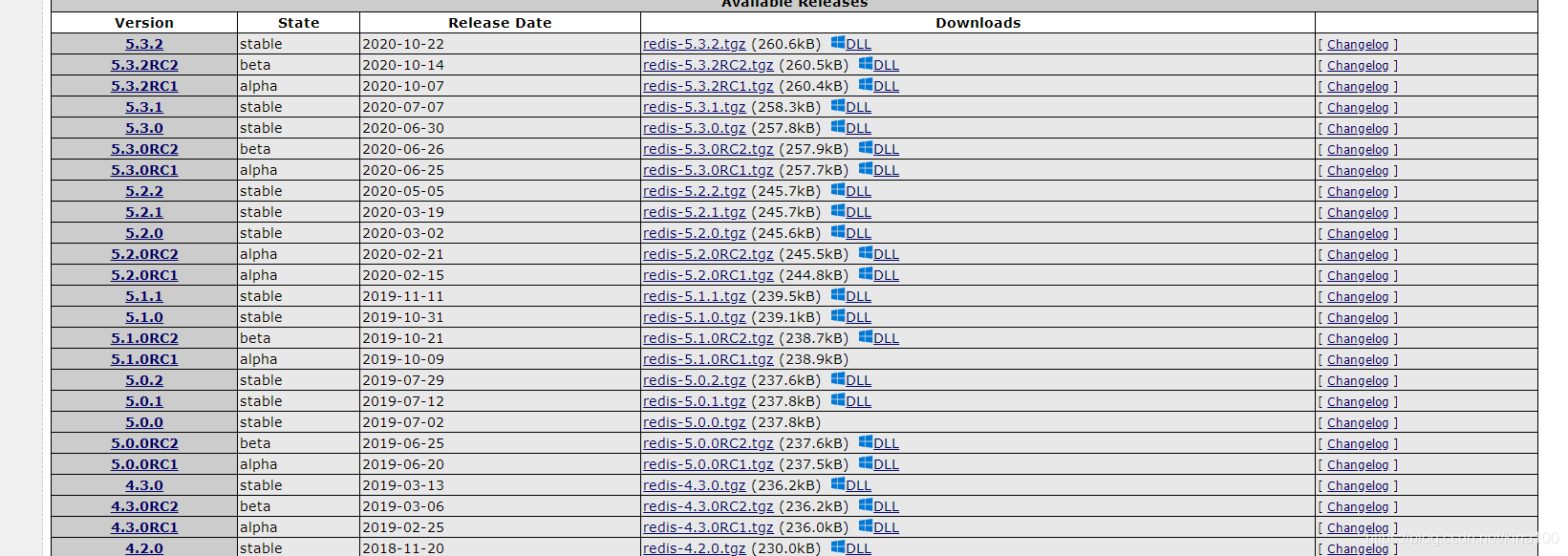The image size is (1568, 556).
Task: Download redis-5.1.0RC1.tgz package
Action: pyautogui.click(x=708, y=359)
